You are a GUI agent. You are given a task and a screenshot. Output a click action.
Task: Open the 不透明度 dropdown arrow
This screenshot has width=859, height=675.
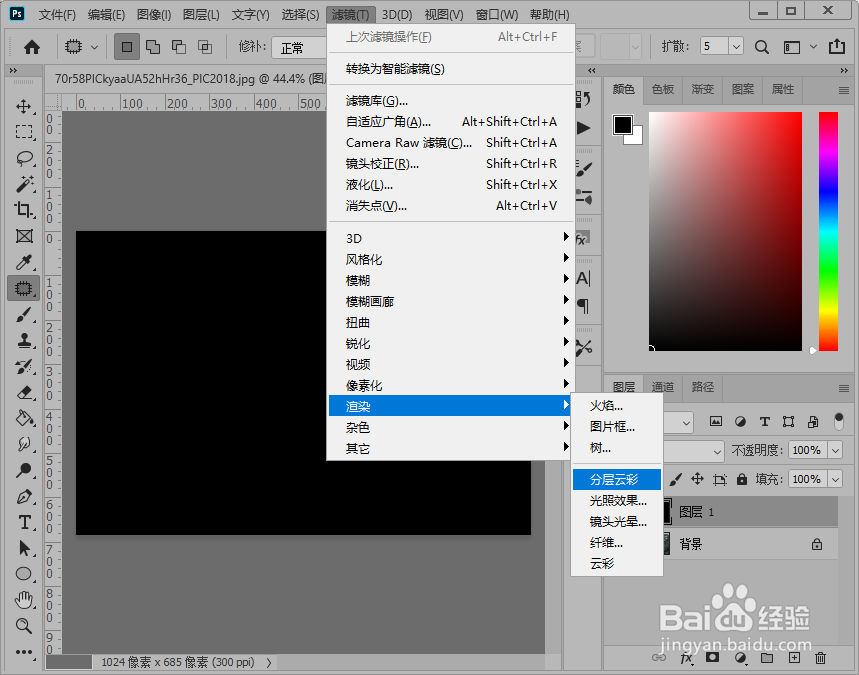(x=833, y=450)
